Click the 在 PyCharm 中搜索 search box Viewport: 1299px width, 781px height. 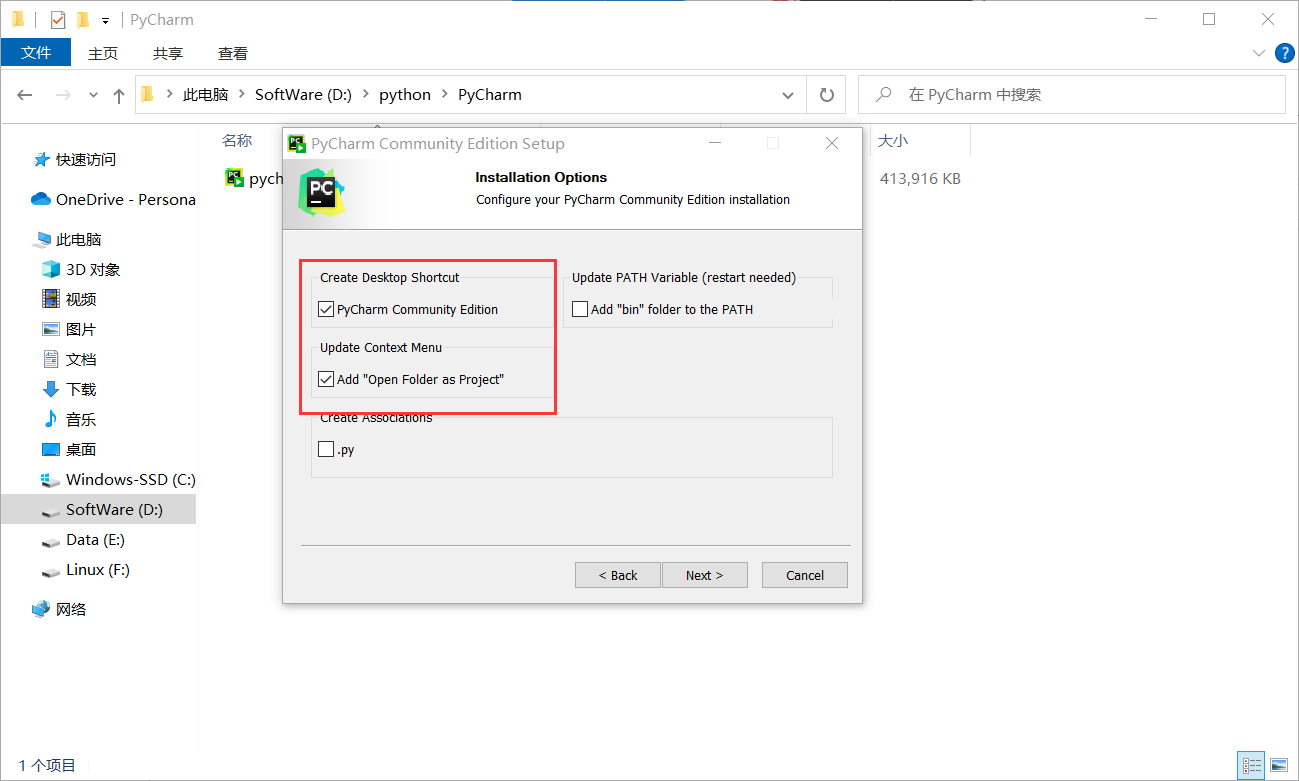(1072, 95)
